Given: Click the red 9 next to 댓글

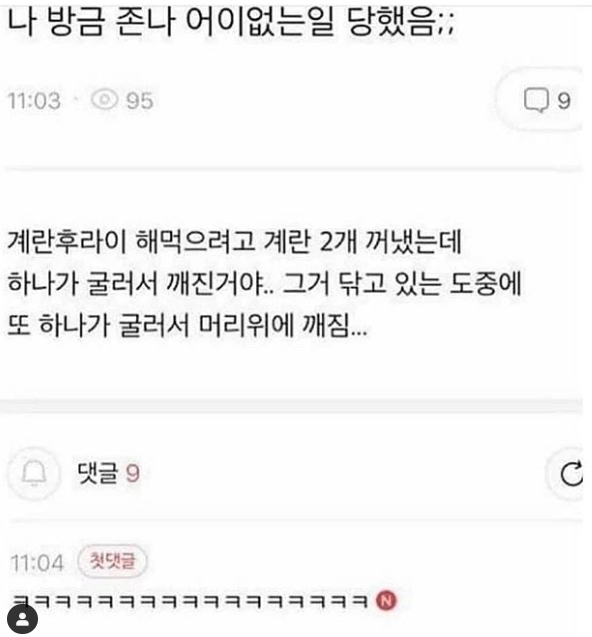Looking at the screenshot, I should point(132,474).
